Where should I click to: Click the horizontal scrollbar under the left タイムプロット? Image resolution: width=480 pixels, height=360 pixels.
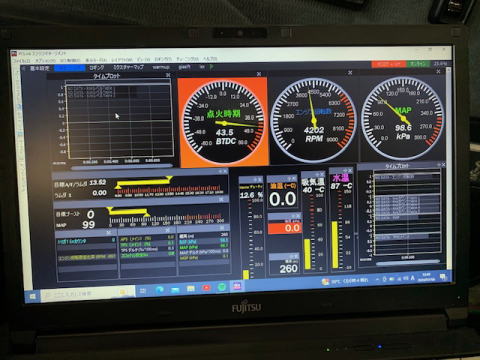click(x=122, y=166)
